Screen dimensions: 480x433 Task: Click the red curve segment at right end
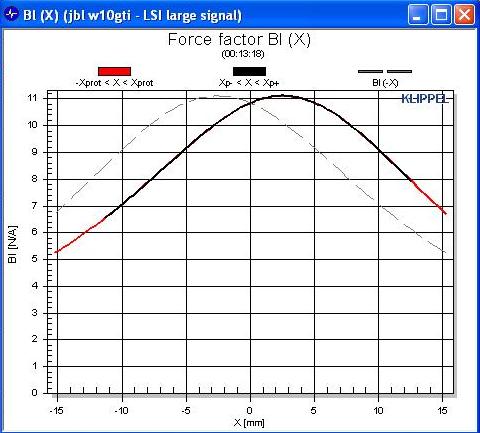(429, 197)
